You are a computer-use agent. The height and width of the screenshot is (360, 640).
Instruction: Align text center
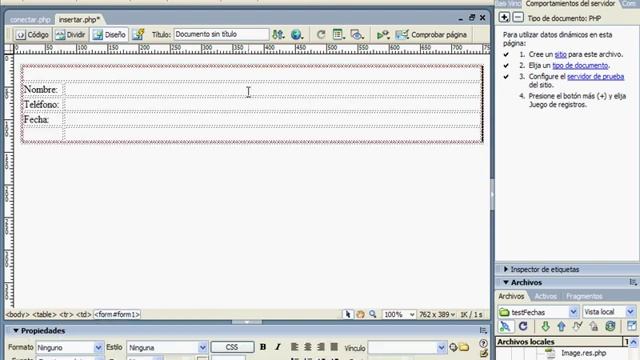click(307, 347)
